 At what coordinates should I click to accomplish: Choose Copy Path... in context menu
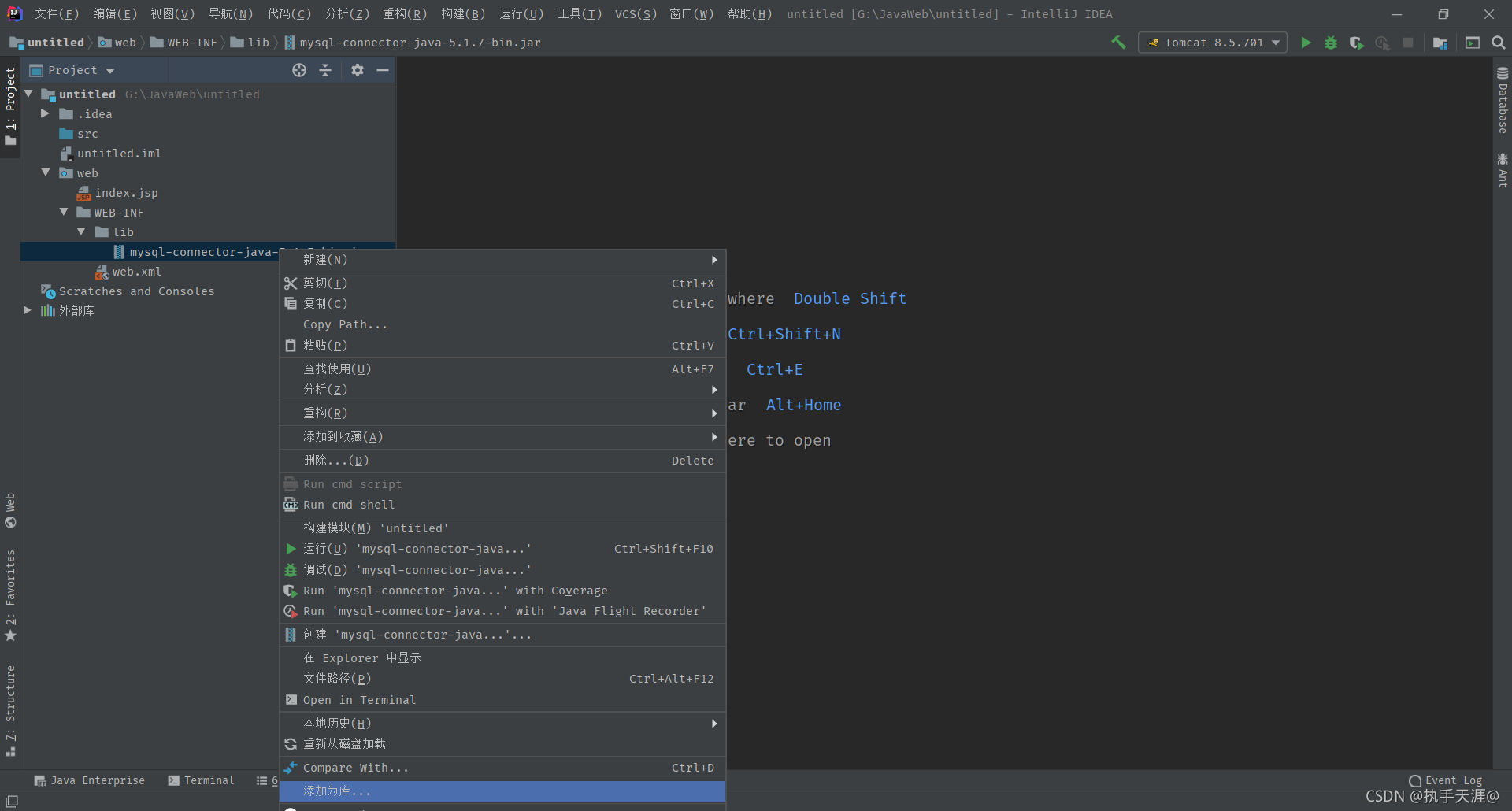tap(502, 324)
